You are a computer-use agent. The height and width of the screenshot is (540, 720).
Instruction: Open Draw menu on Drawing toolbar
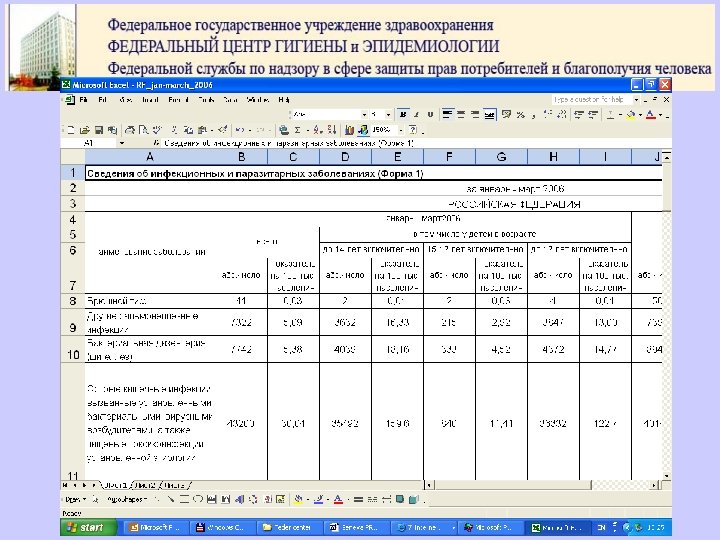coord(75,499)
